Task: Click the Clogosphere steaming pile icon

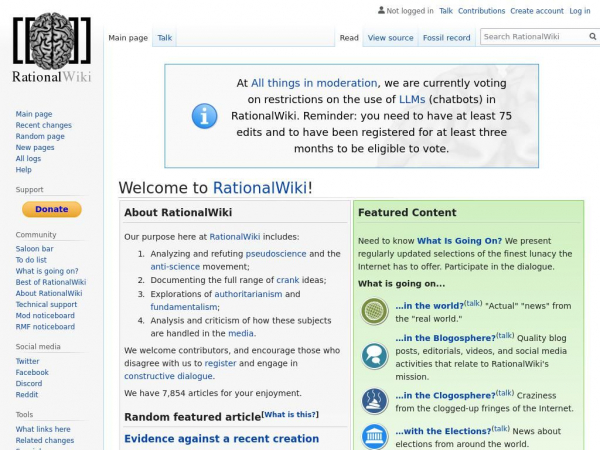Action: click(x=374, y=401)
